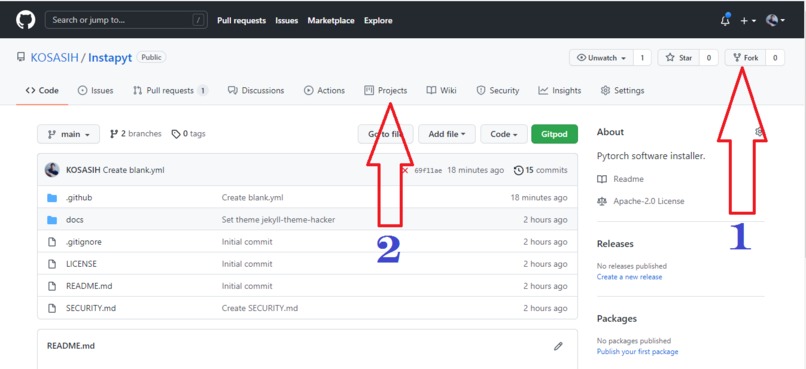Edit README with the pencil icon
Image resolution: width=806 pixels, height=369 pixels.
[x=558, y=346]
